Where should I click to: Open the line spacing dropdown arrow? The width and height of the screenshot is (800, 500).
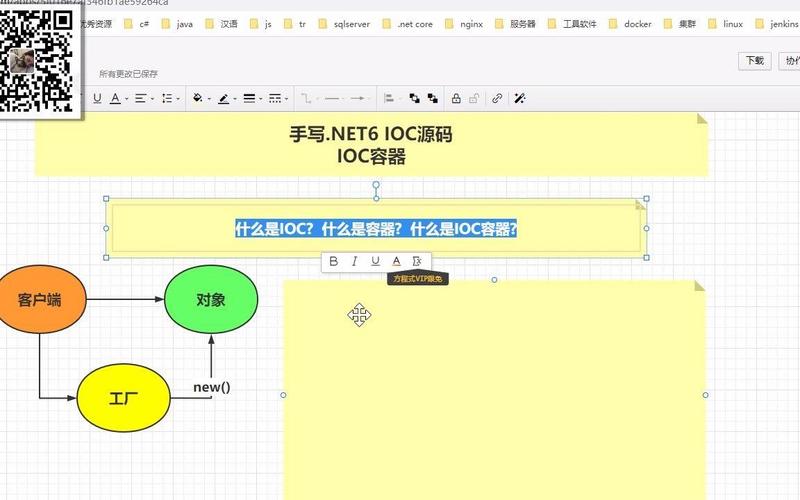178,99
